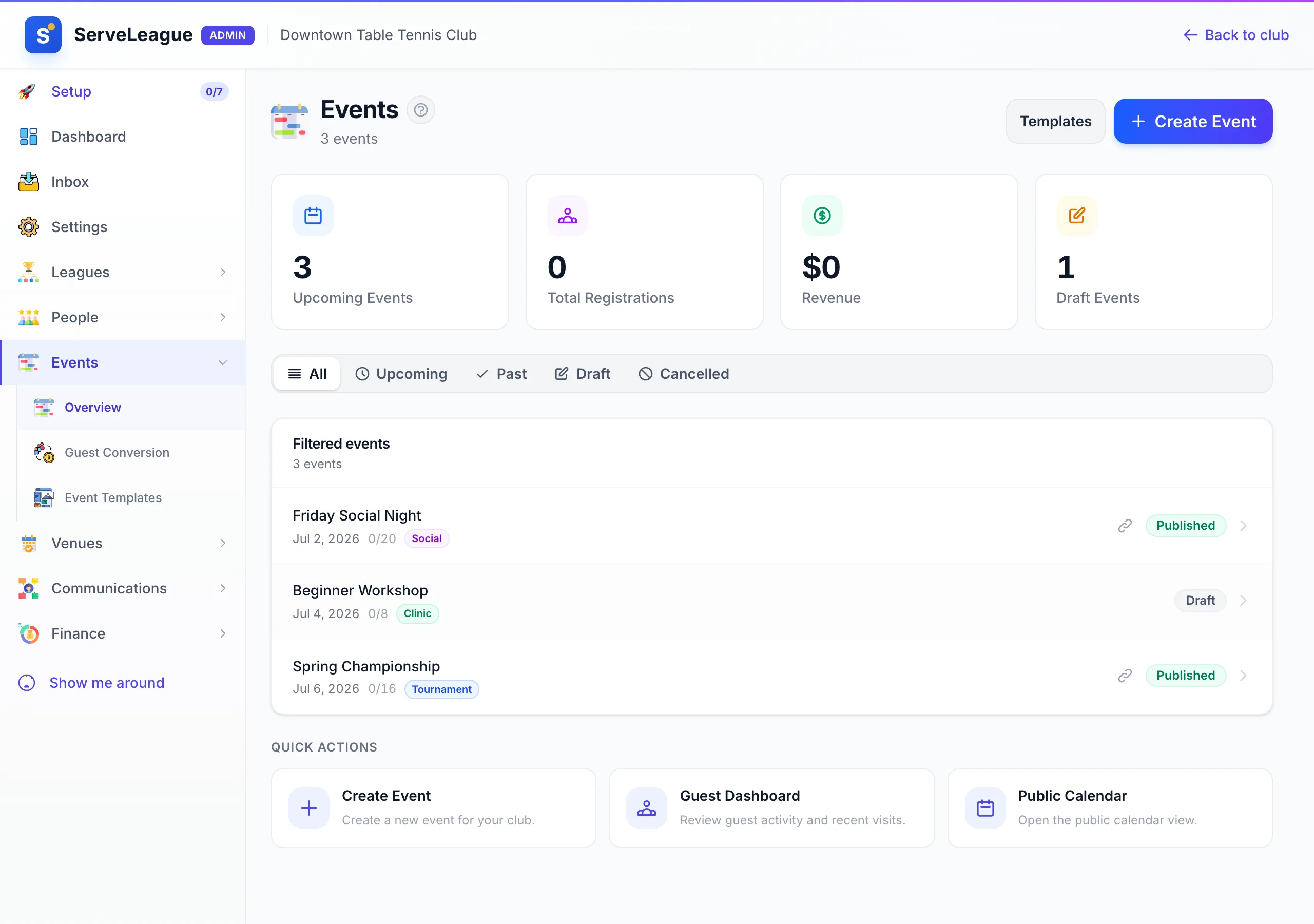Click the Revenue dollar icon

(822, 216)
